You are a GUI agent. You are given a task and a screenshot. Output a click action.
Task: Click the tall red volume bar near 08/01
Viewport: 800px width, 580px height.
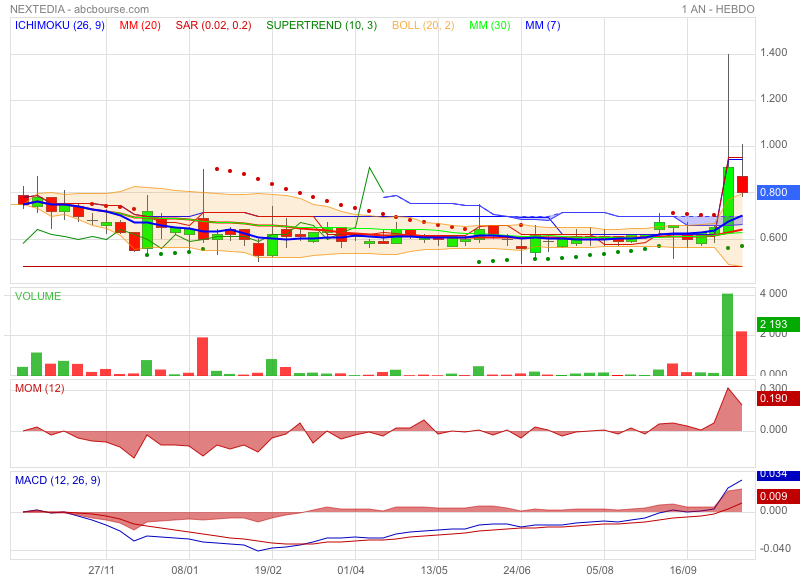tap(203, 357)
